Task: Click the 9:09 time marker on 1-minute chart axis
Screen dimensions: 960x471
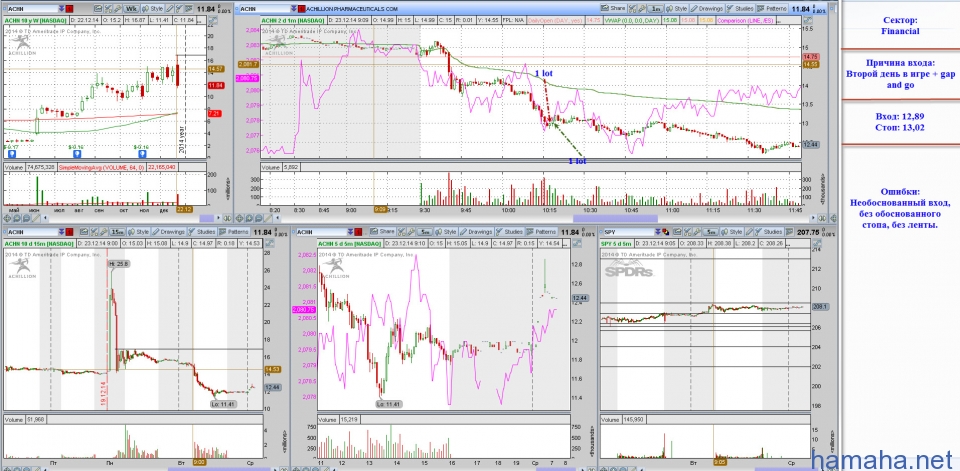Action: tap(380, 209)
